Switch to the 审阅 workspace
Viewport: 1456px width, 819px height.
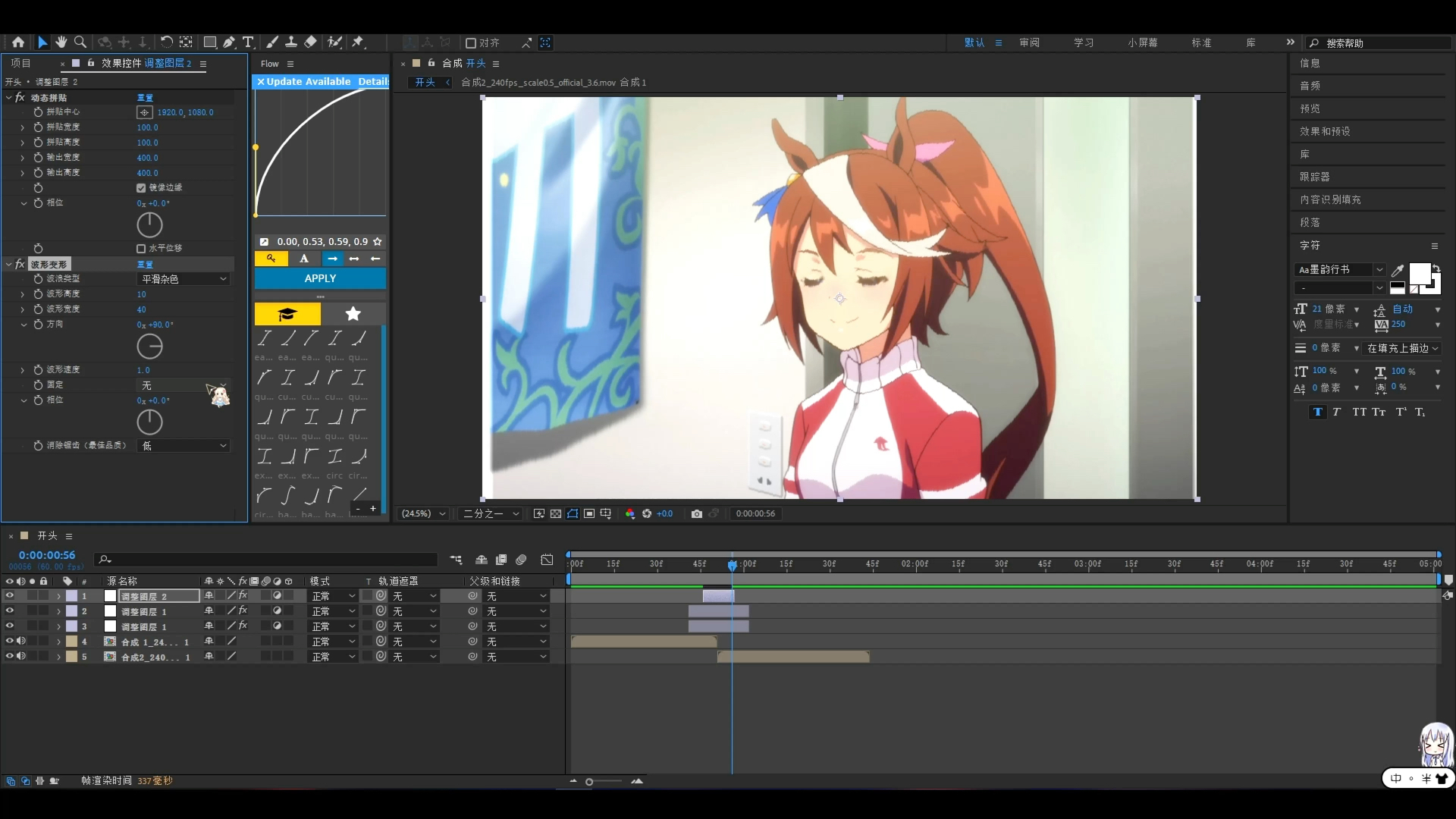[x=1029, y=42]
